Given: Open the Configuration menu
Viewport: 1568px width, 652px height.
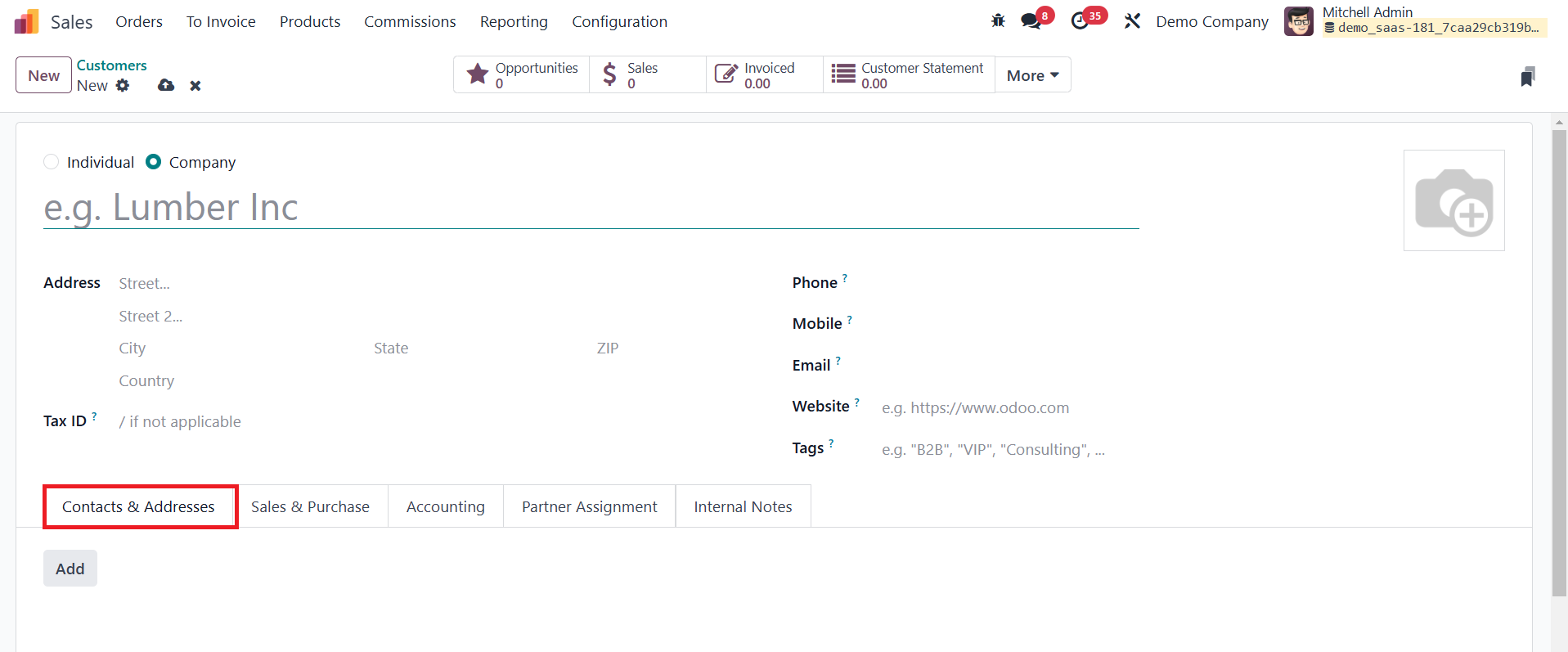Looking at the screenshot, I should tap(619, 21).
